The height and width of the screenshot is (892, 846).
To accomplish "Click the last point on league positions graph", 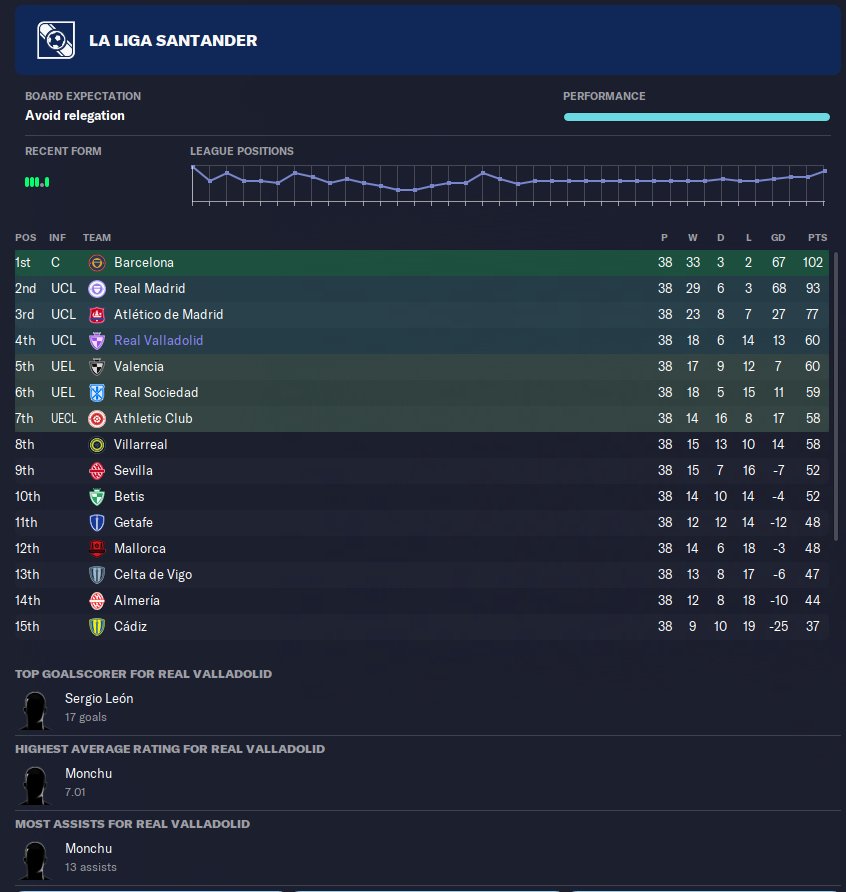I will (x=825, y=171).
